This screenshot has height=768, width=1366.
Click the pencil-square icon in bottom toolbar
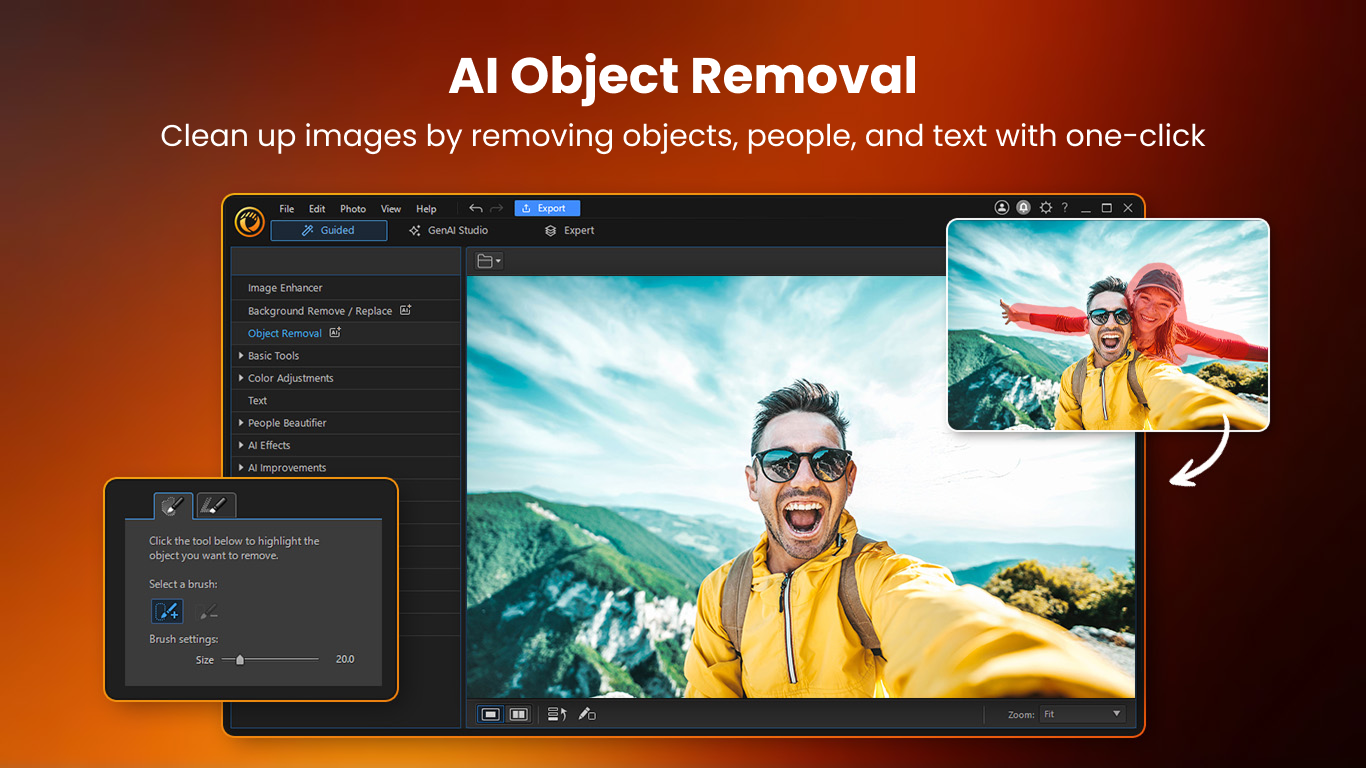coord(587,714)
